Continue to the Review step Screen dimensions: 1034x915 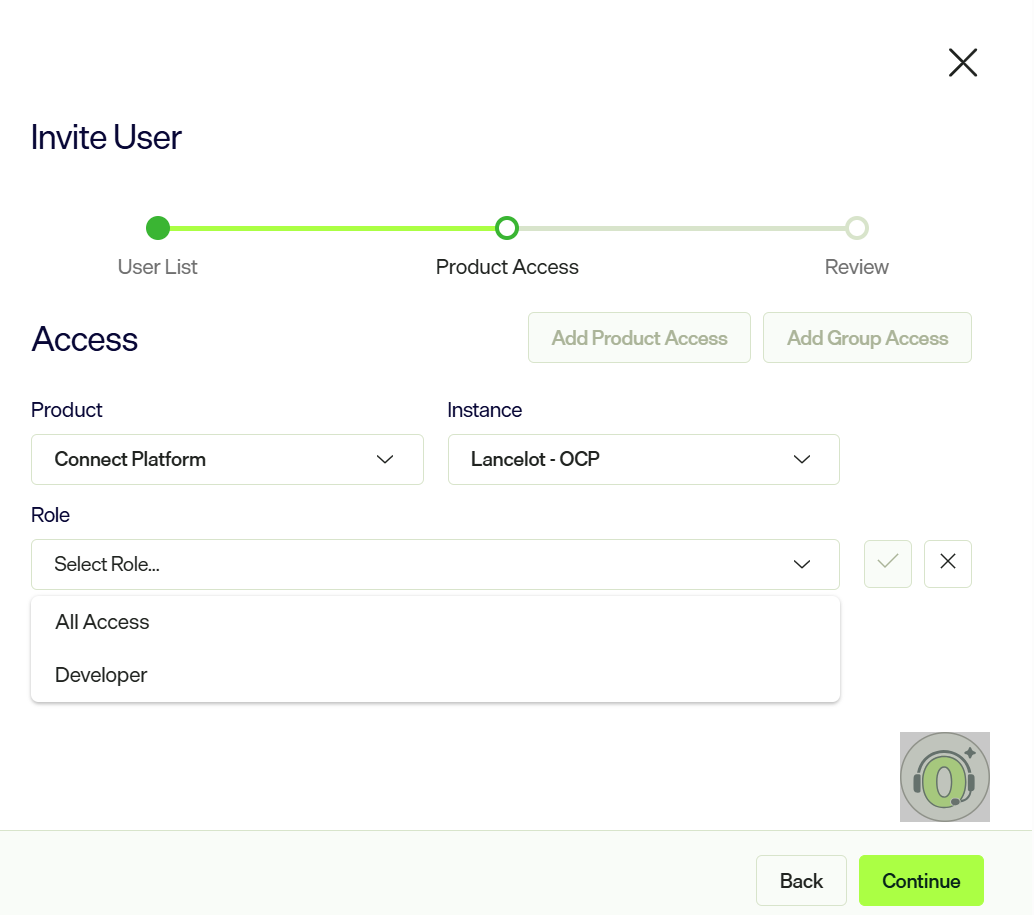(x=921, y=881)
